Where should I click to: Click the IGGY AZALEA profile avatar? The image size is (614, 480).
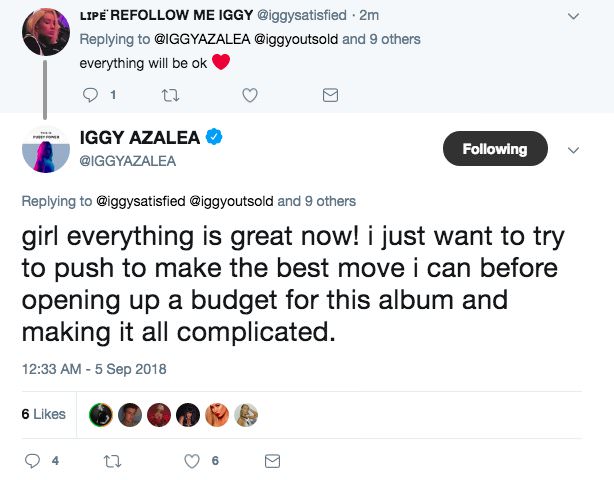tap(47, 149)
